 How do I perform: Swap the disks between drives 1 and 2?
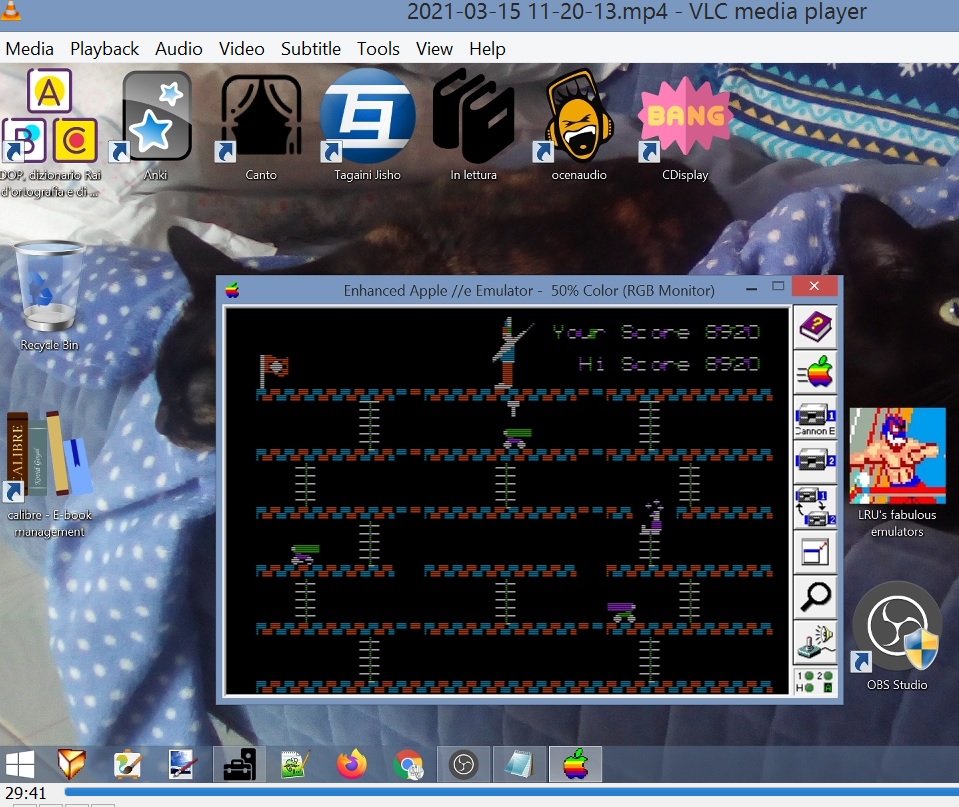click(815, 506)
